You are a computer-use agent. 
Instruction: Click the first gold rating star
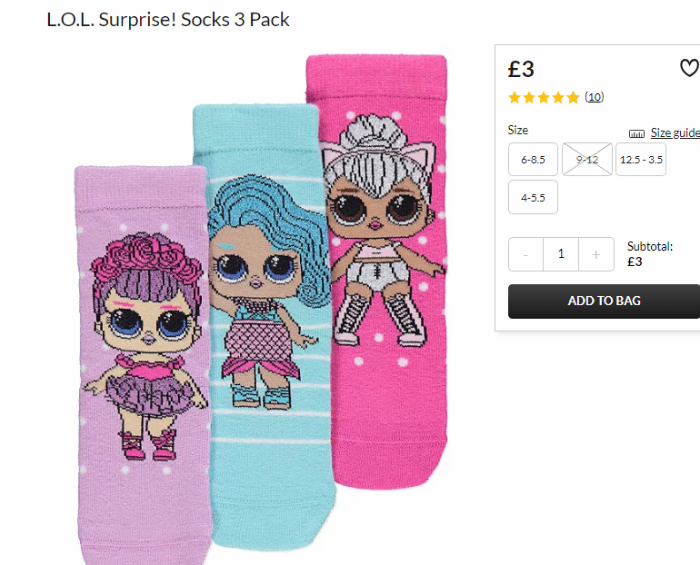click(x=515, y=97)
